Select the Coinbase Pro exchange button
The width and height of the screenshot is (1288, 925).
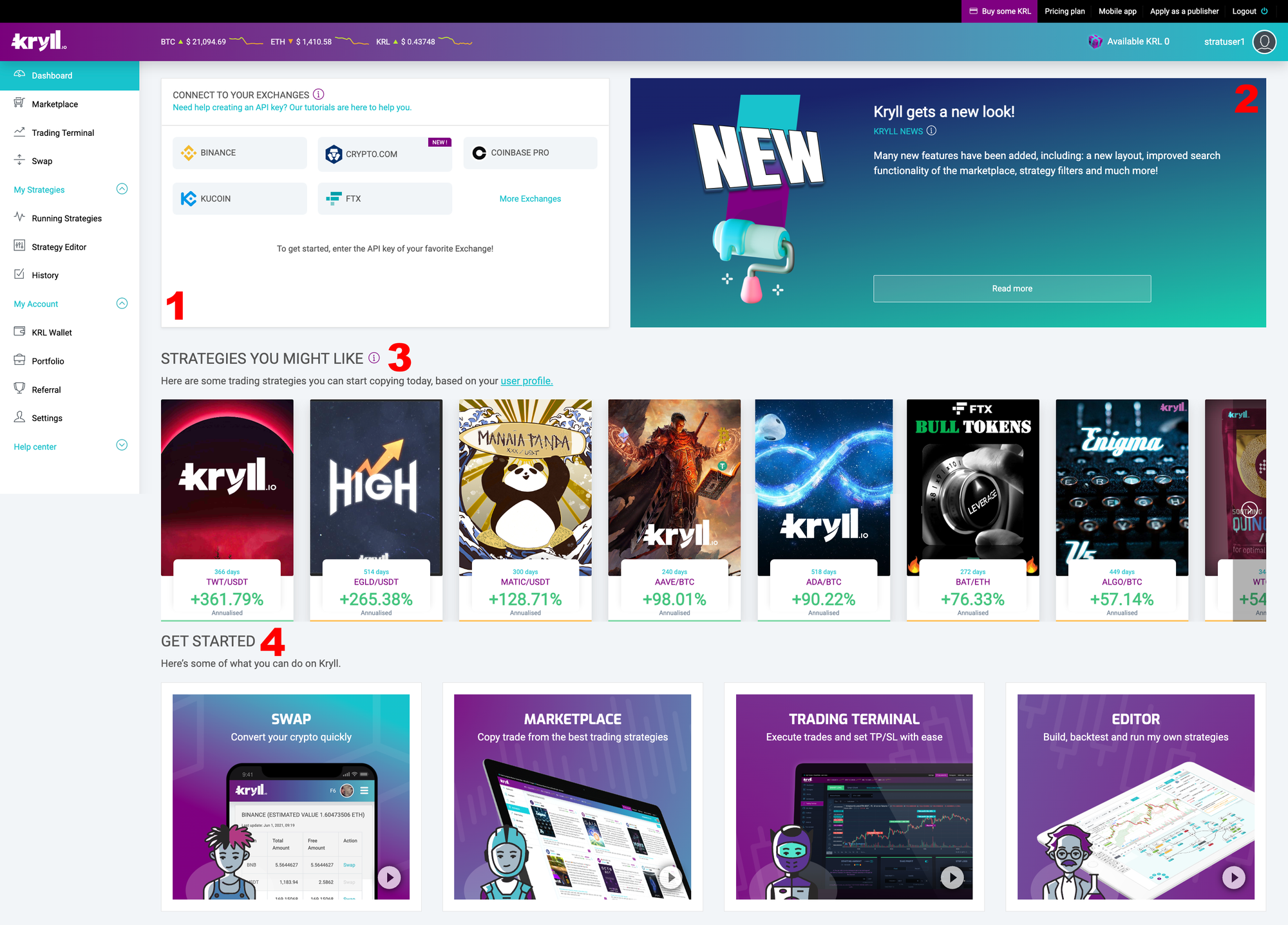pos(530,153)
